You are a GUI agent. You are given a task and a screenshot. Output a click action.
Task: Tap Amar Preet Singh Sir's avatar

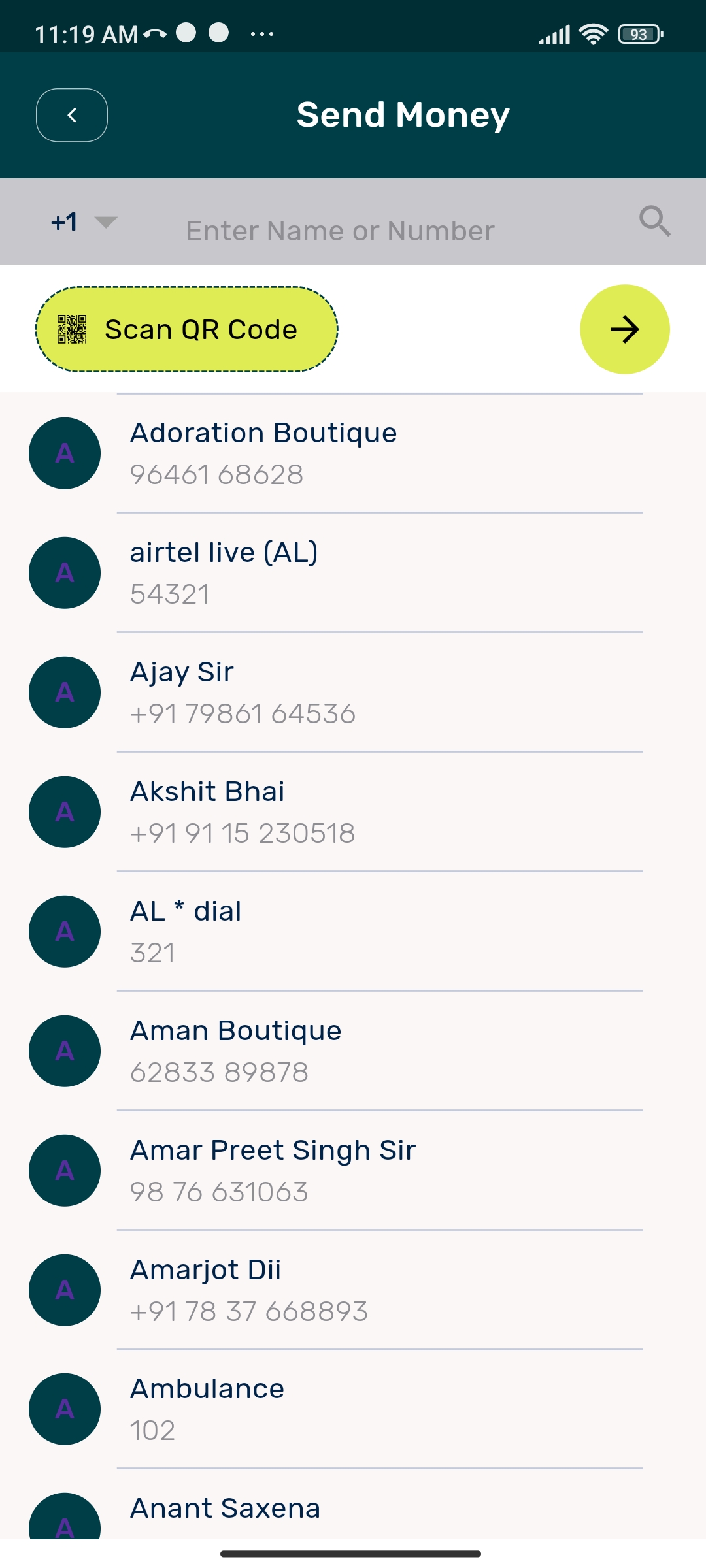[65, 1171]
